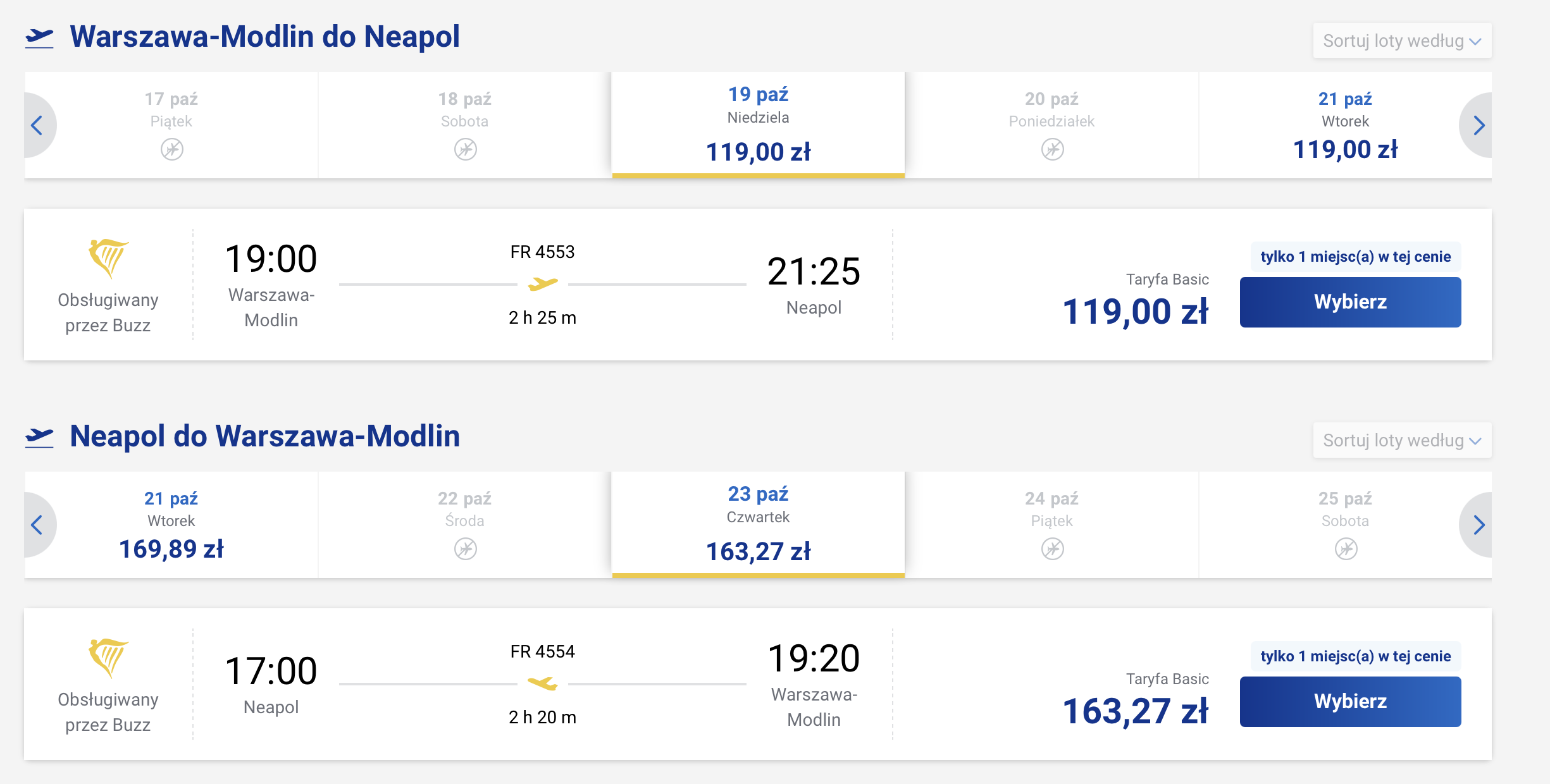Click FR 4553 flight number
Image resolution: width=1550 pixels, height=784 pixels.
pos(542,252)
